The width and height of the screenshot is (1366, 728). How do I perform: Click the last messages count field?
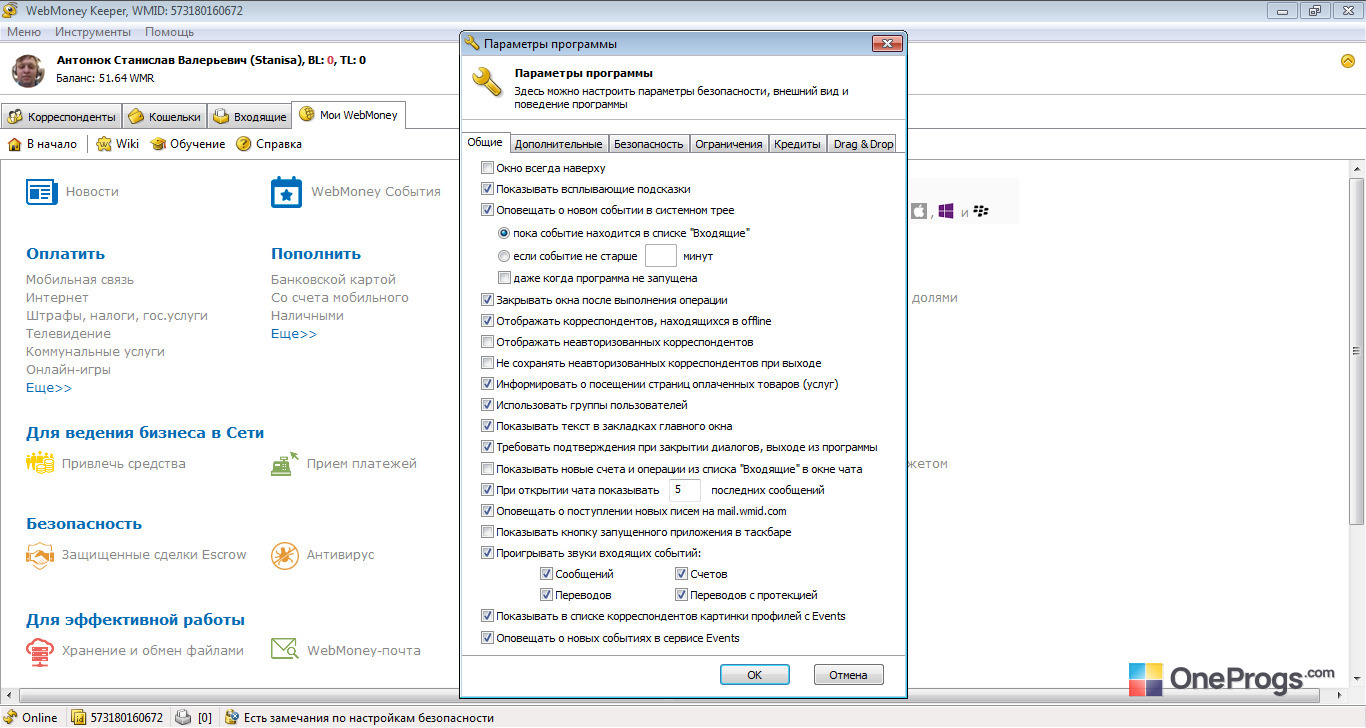[x=684, y=490]
